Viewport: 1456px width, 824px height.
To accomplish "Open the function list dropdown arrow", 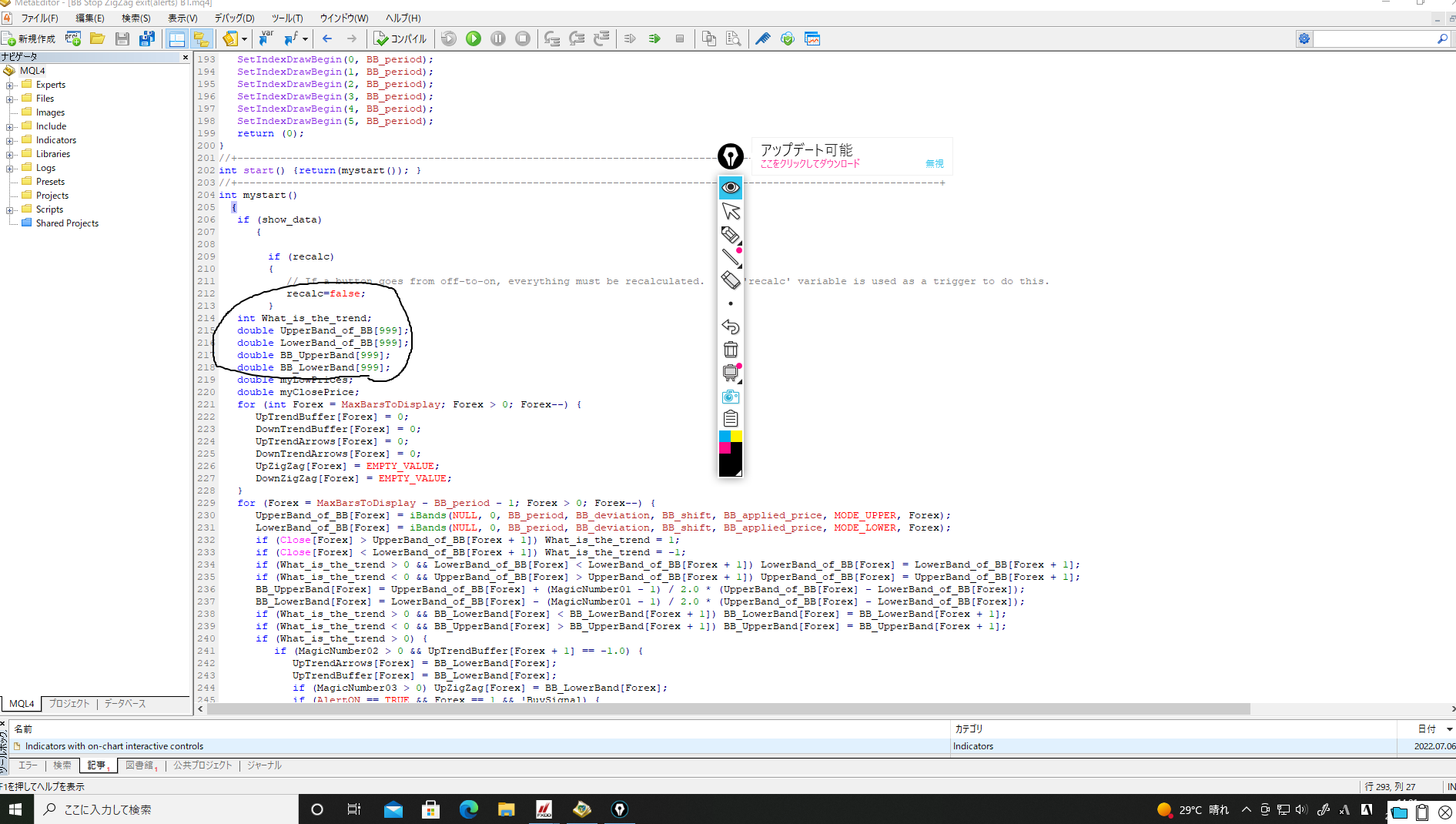I will pyautogui.click(x=305, y=39).
